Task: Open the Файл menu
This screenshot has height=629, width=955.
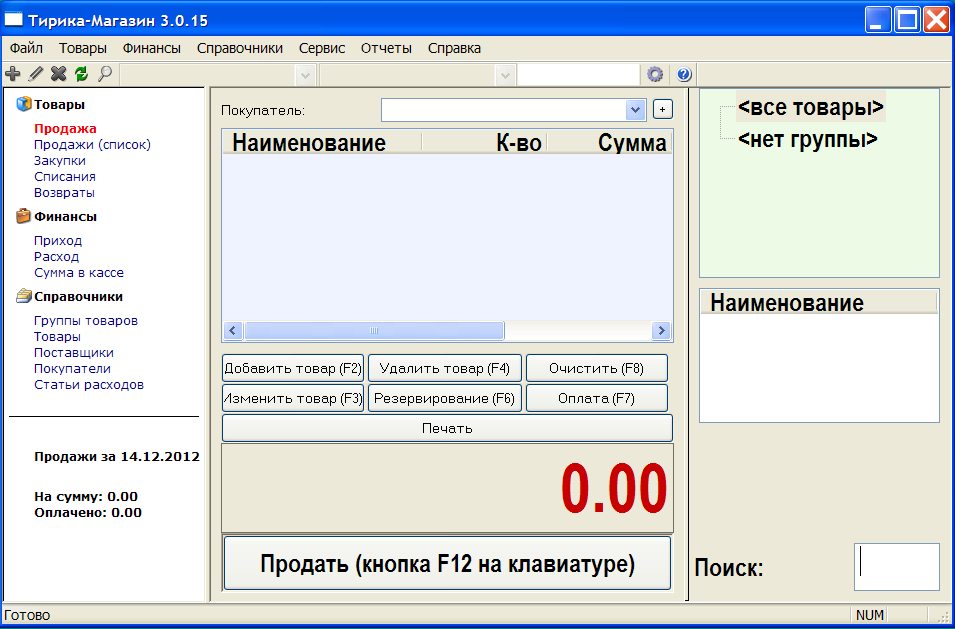Action: pos(26,48)
